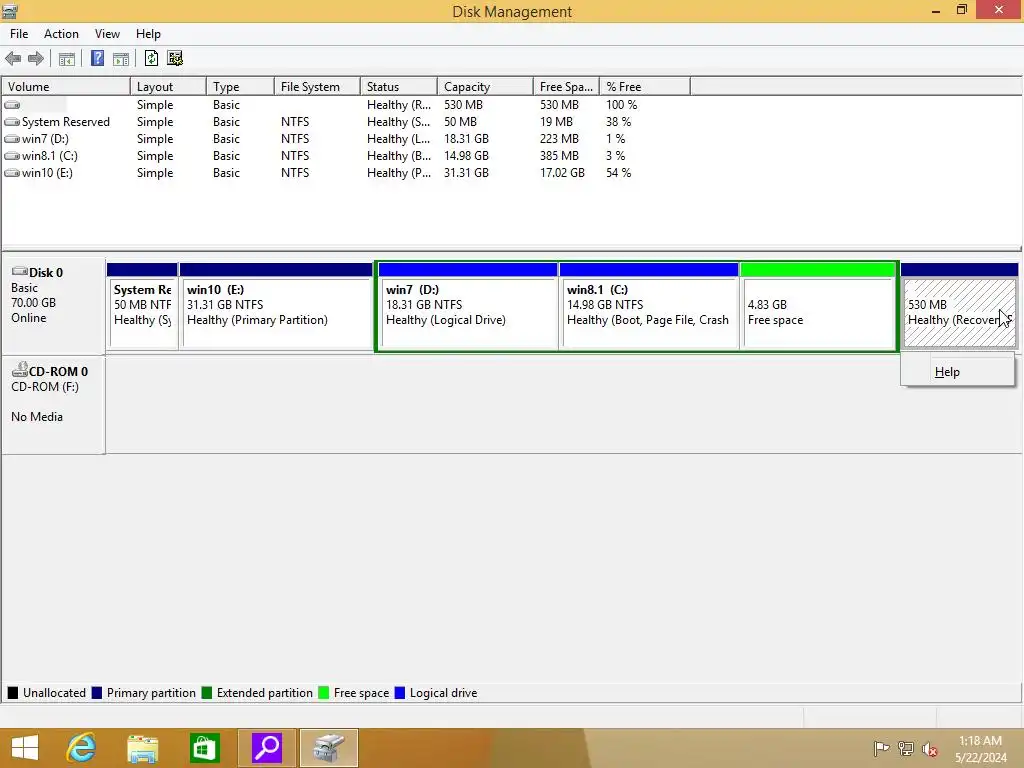The image size is (1024, 768).
Task: Click the Healthy (L... status cell
Action: 398,139
